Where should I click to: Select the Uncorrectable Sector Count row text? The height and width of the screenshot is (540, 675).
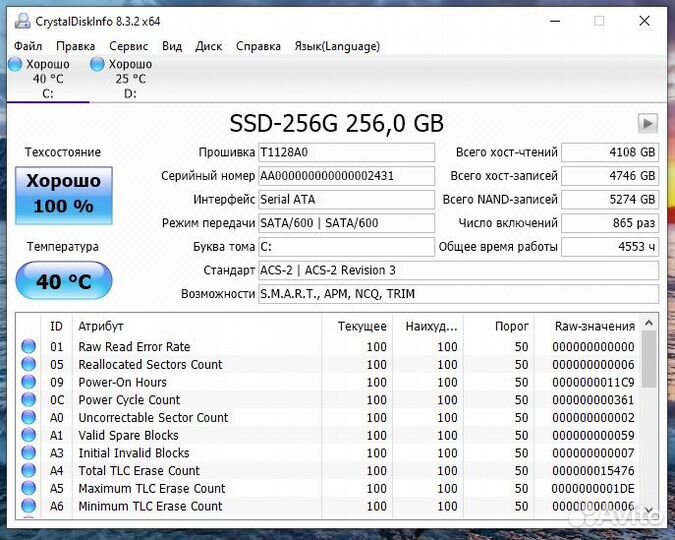pos(153,417)
